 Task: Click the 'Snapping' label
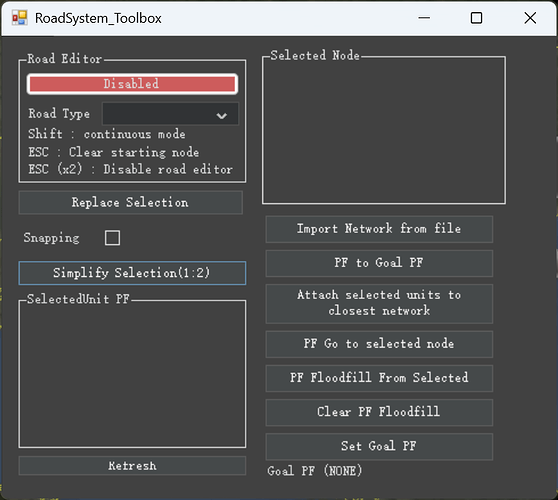(52, 238)
